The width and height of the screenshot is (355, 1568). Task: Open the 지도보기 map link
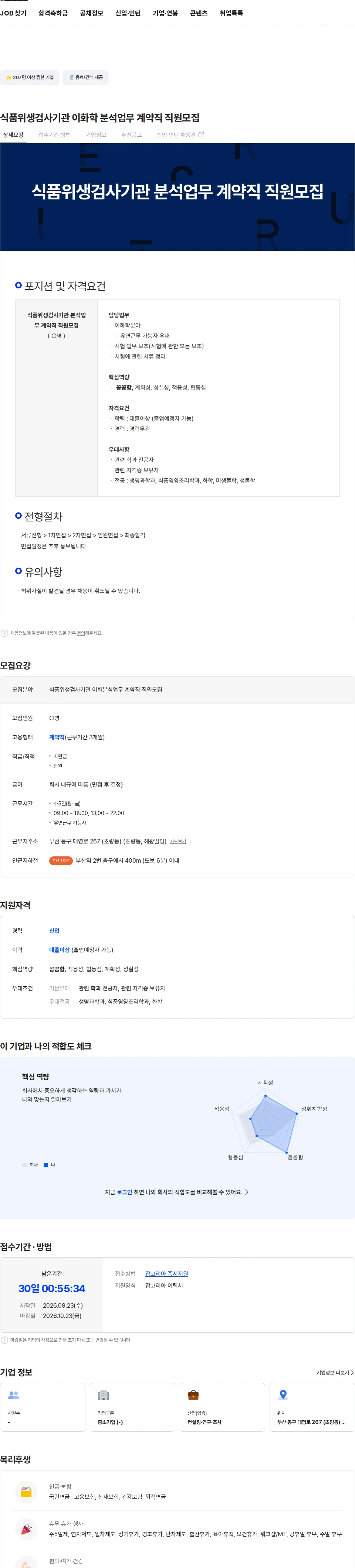pos(177,841)
